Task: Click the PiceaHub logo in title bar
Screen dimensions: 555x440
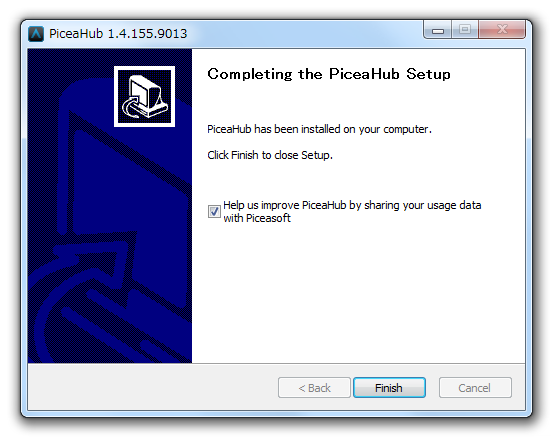Action: pos(36,34)
